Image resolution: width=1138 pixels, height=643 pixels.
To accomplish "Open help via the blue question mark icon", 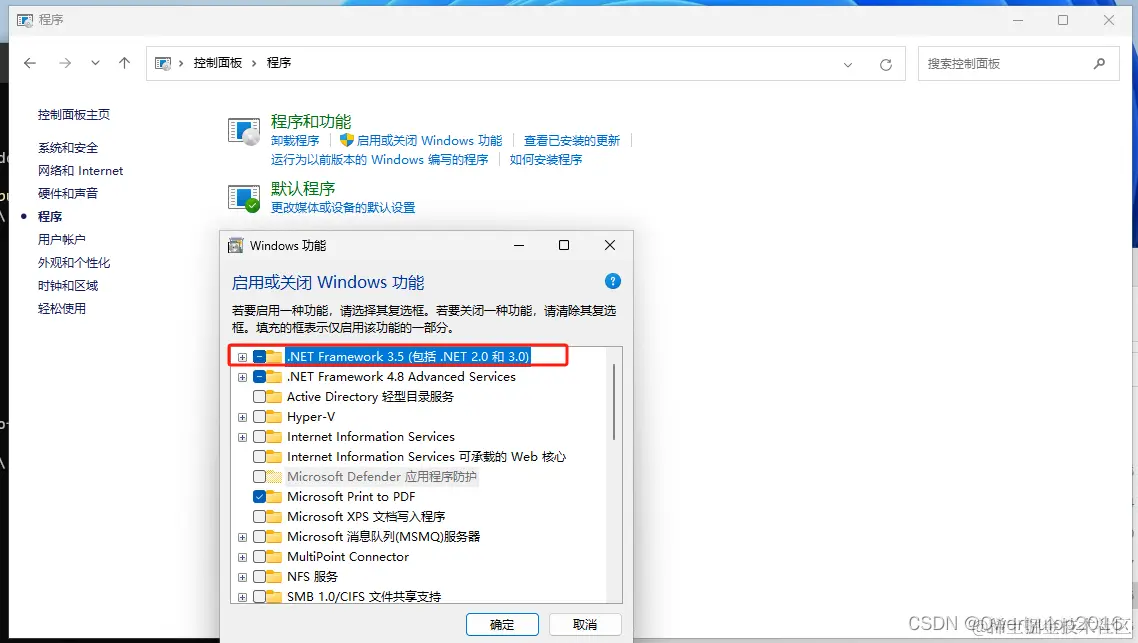I will pos(613,281).
